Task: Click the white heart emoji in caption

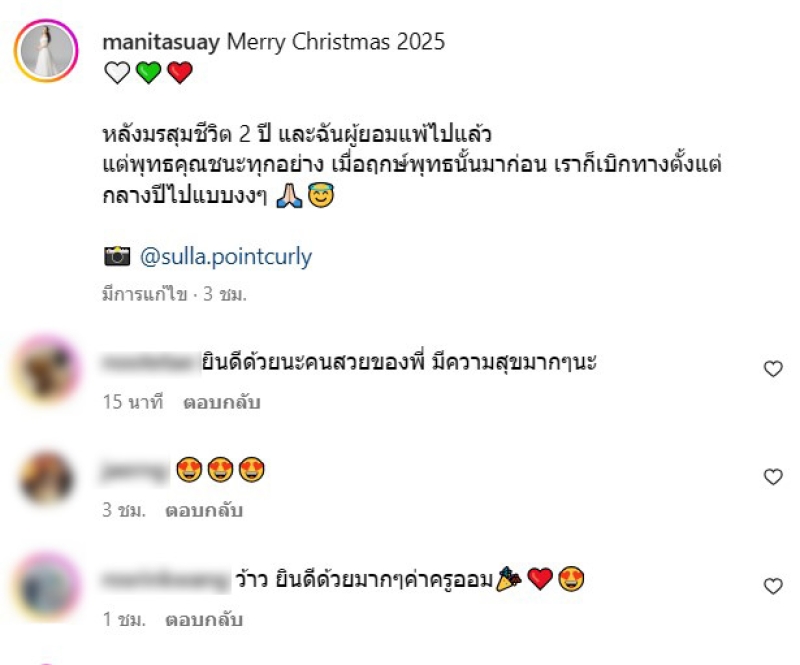Action: tap(117, 72)
